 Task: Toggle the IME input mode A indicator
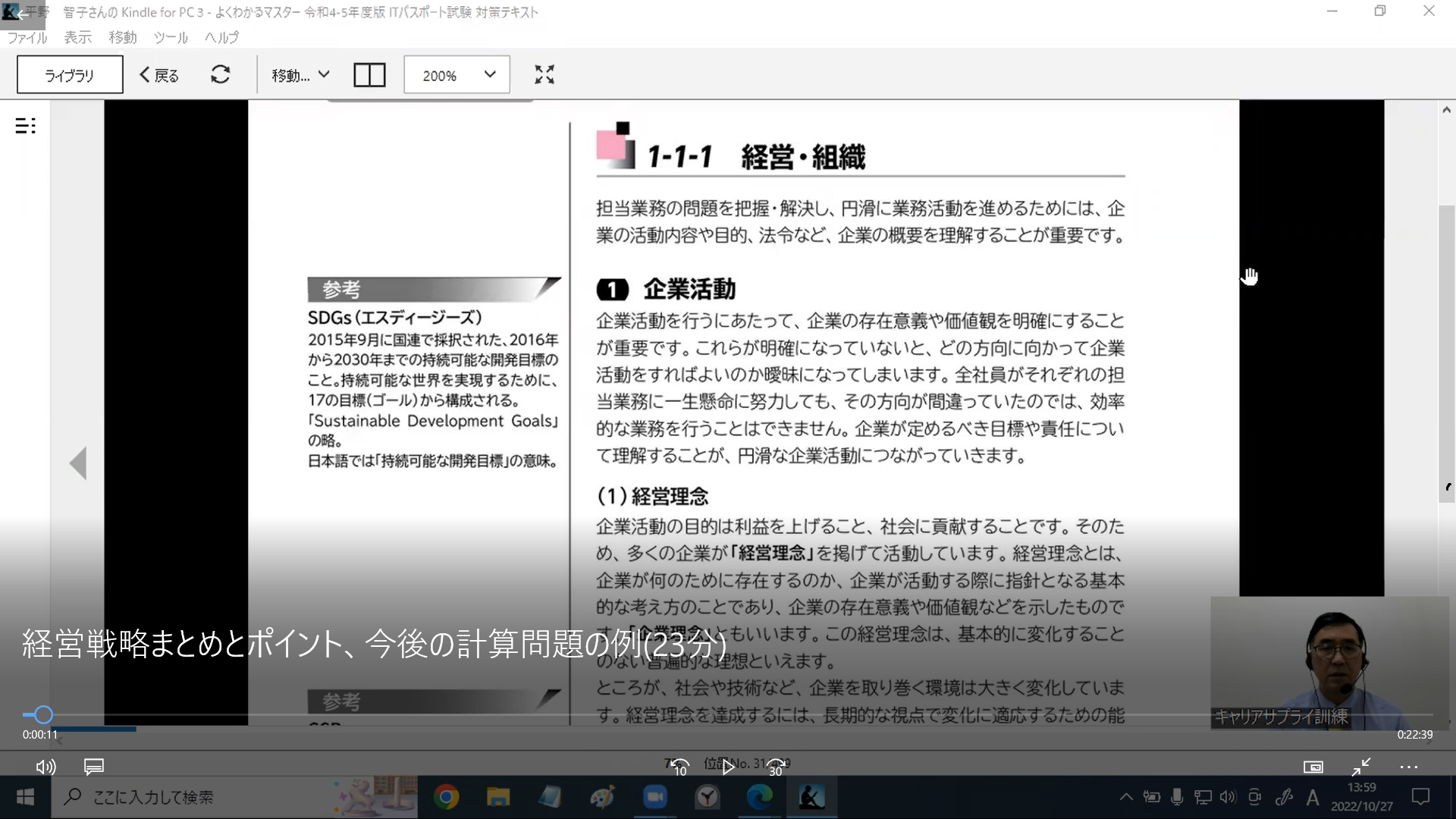point(1313,797)
